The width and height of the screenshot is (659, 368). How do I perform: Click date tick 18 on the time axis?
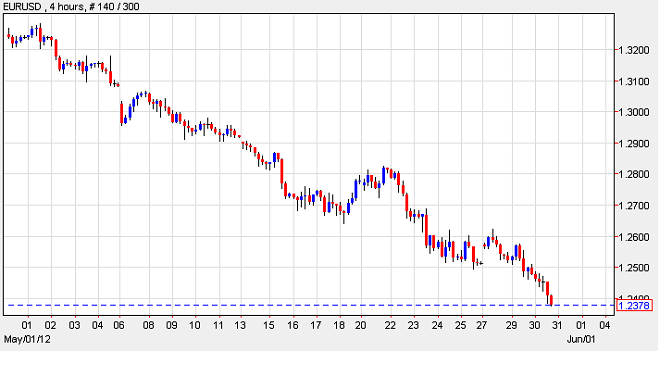[339, 326]
